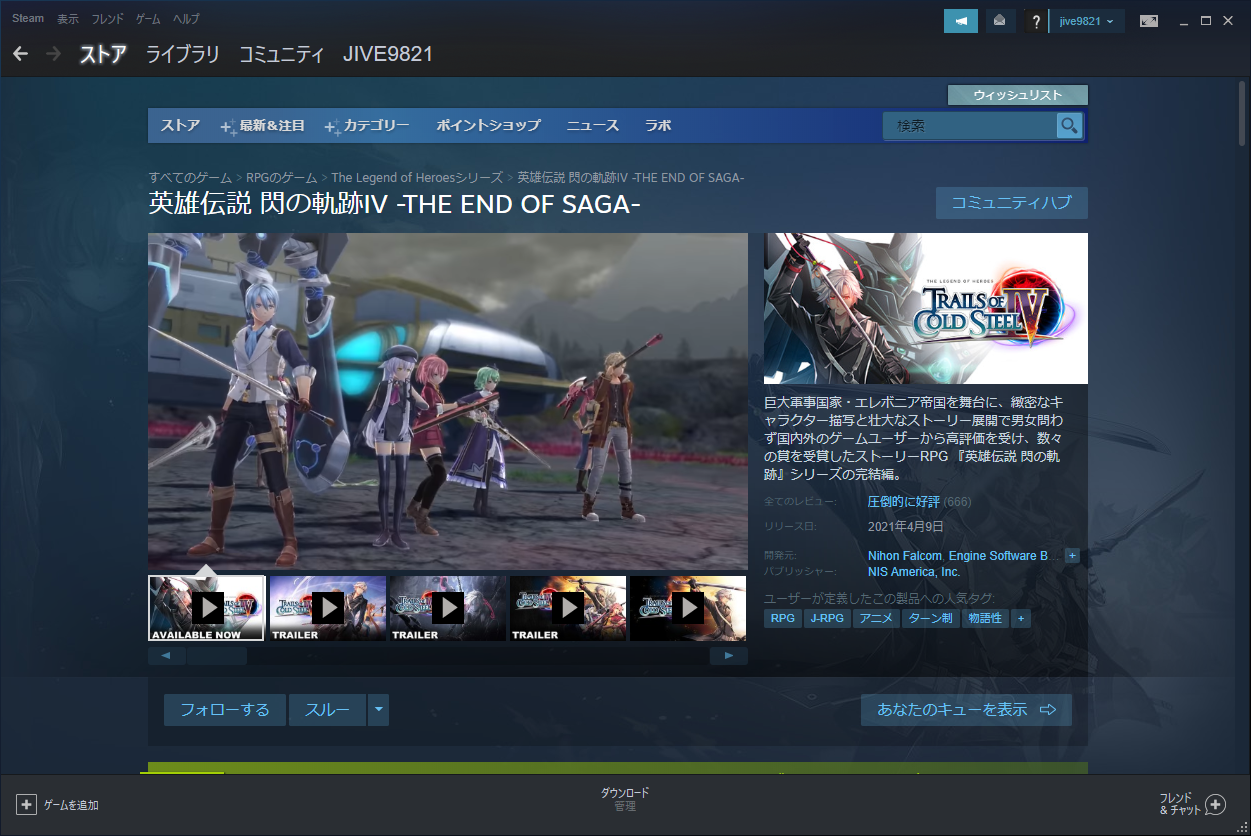Play the second TRAILER thumbnail
The height and width of the screenshot is (836, 1251).
point(327,608)
